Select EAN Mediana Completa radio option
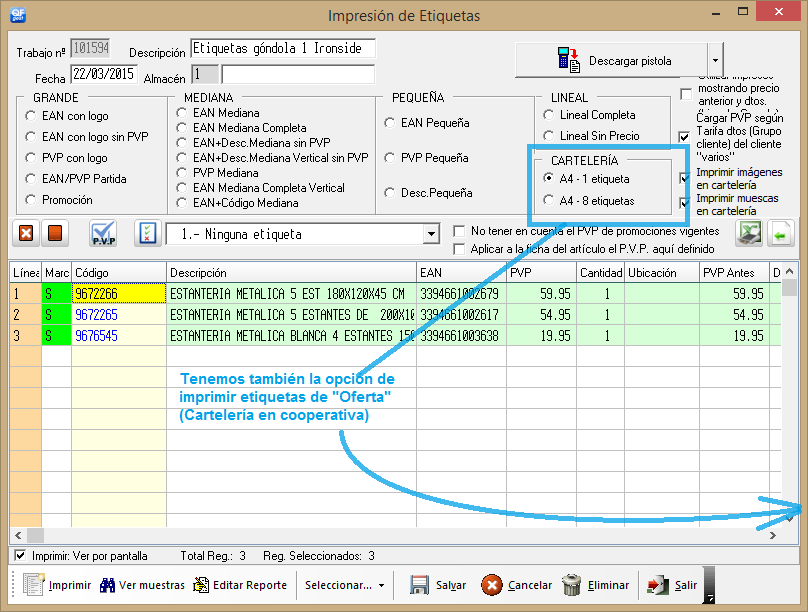808x612 pixels. pyautogui.click(x=181, y=127)
